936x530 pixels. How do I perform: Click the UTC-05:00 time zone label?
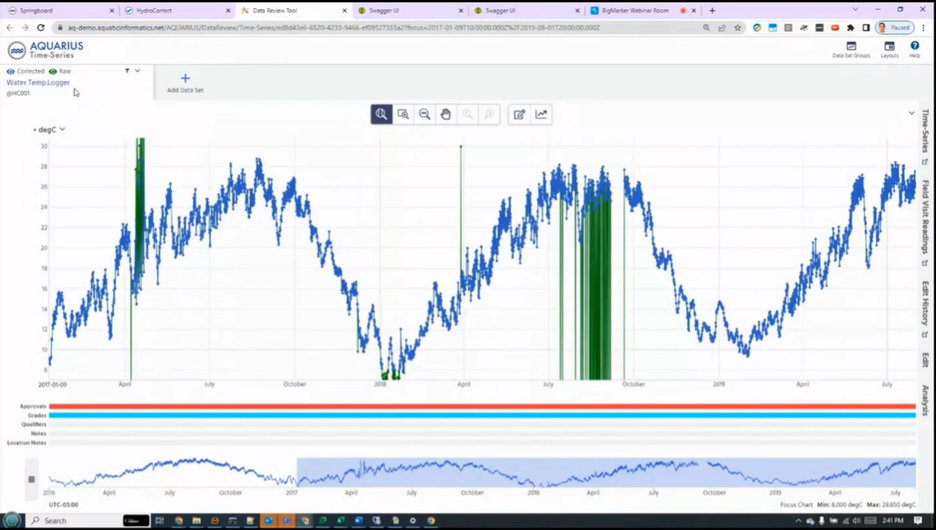(x=63, y=504)
